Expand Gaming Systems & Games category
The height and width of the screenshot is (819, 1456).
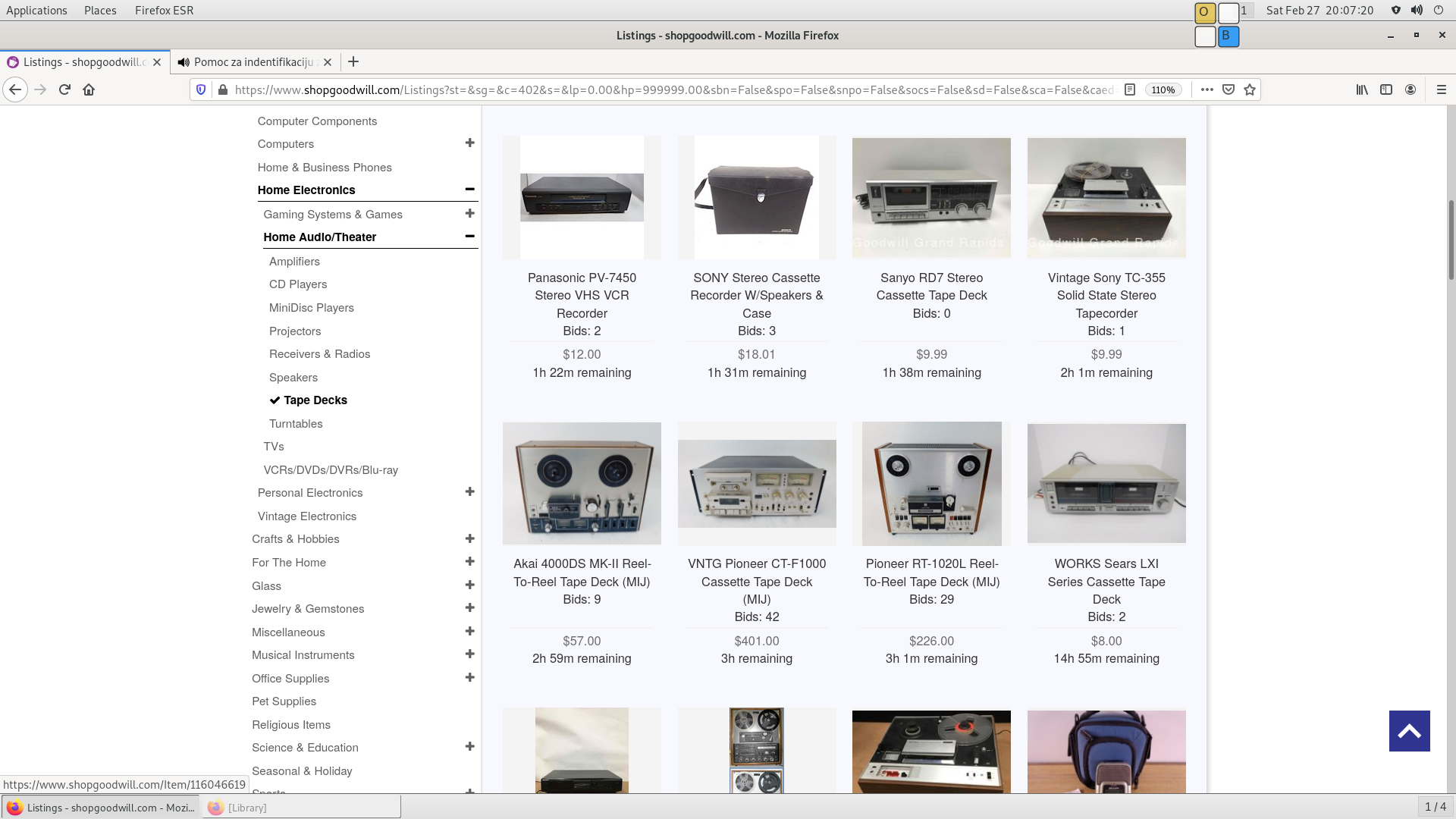[x=469, y=214]
